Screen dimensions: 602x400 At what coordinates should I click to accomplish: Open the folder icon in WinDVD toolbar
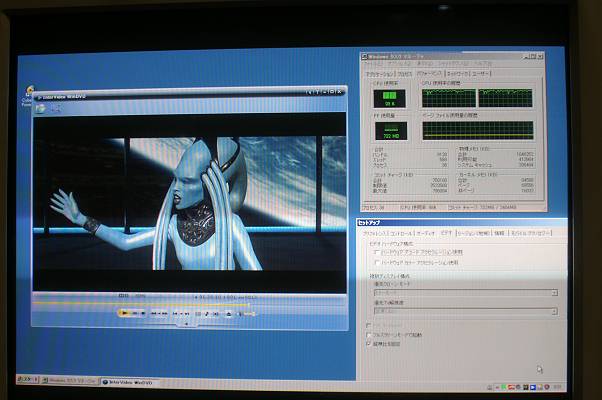[x=40, y=109]
